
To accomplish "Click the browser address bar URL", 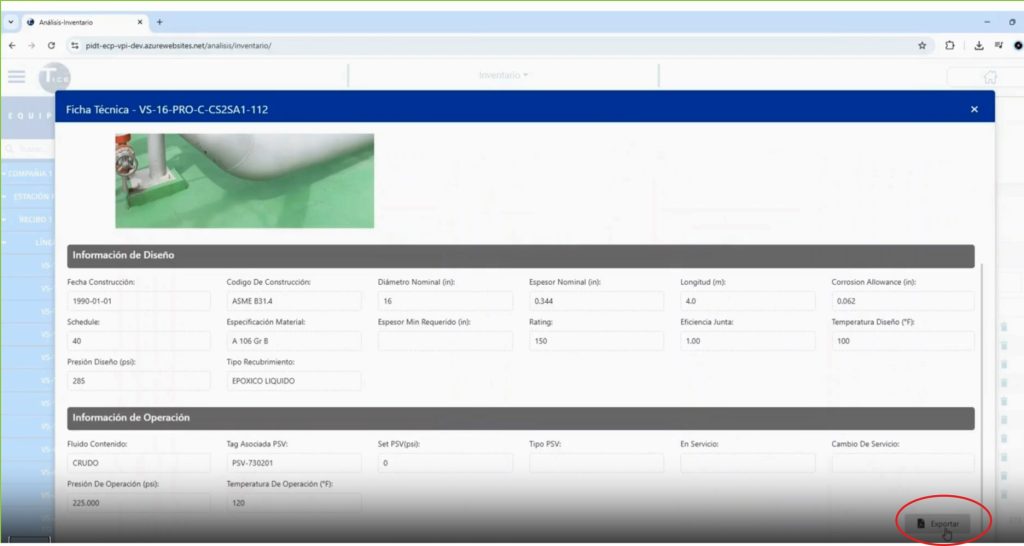I will click(180, 45).
